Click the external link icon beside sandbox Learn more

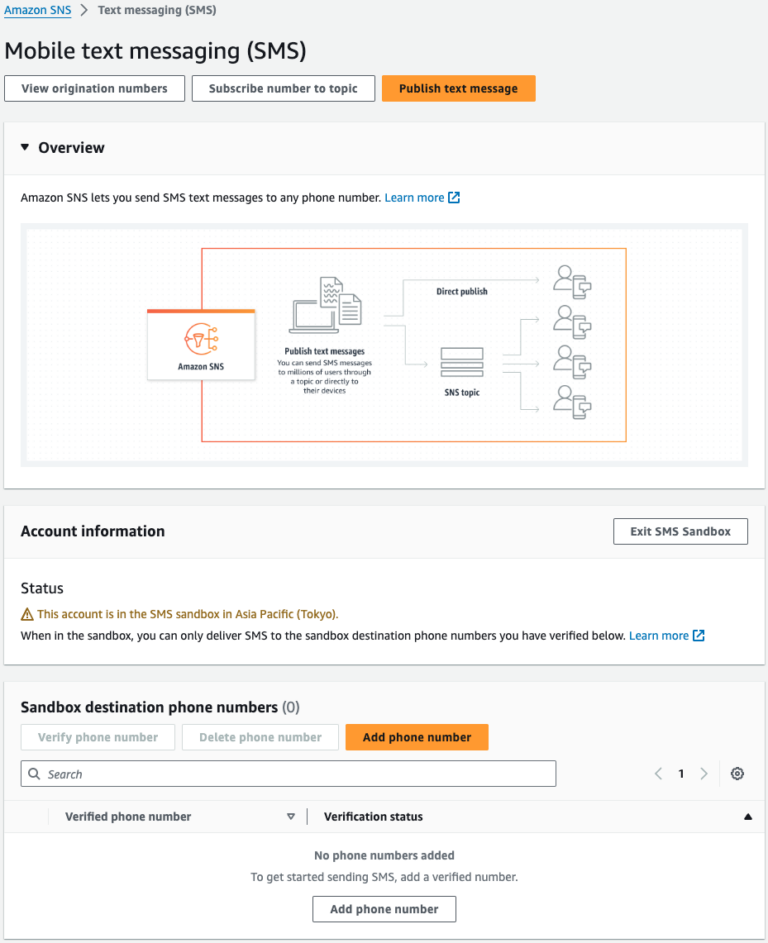(x=700, y=634)
